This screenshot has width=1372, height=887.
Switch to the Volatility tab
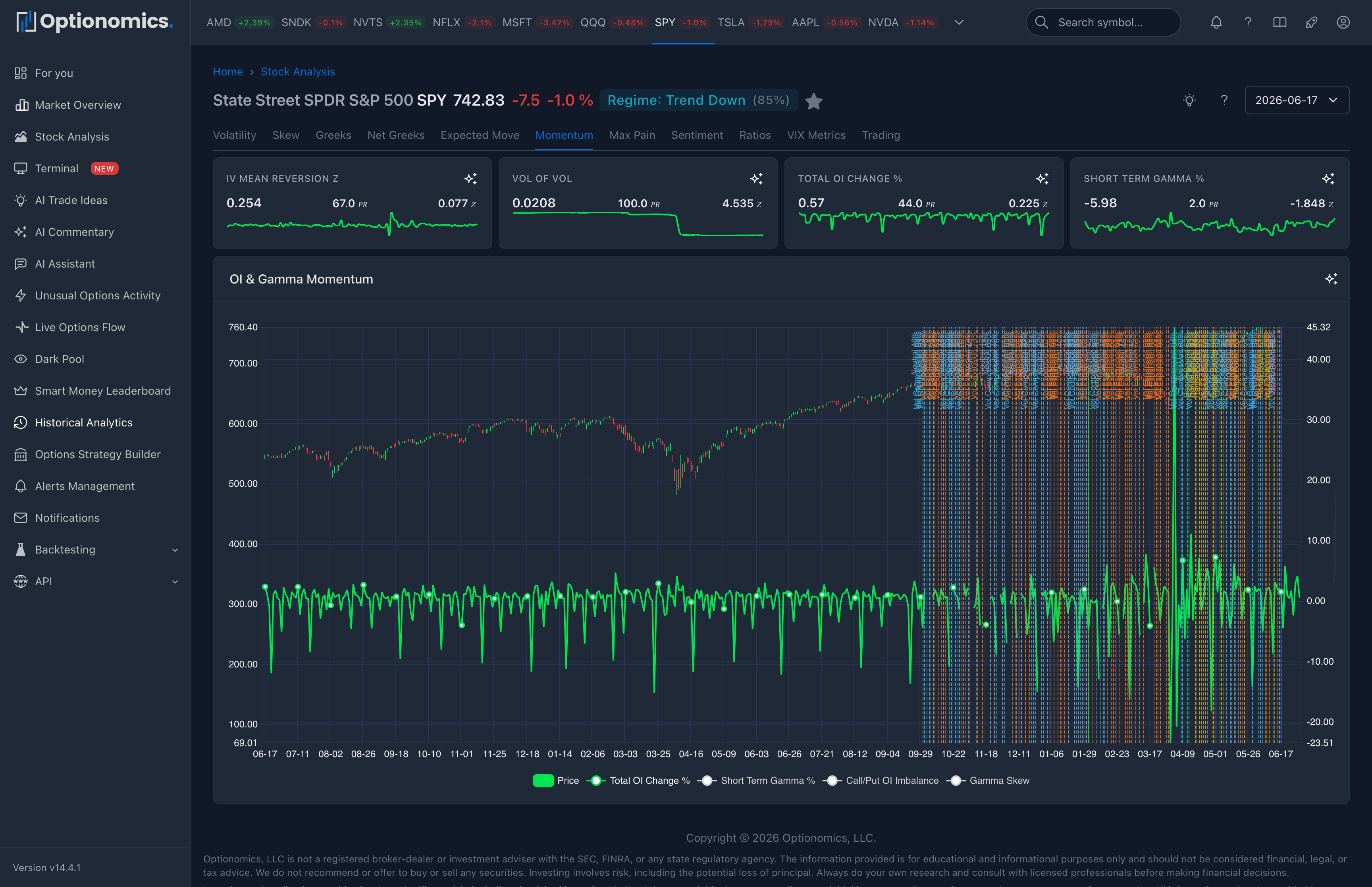click(234, 135)
